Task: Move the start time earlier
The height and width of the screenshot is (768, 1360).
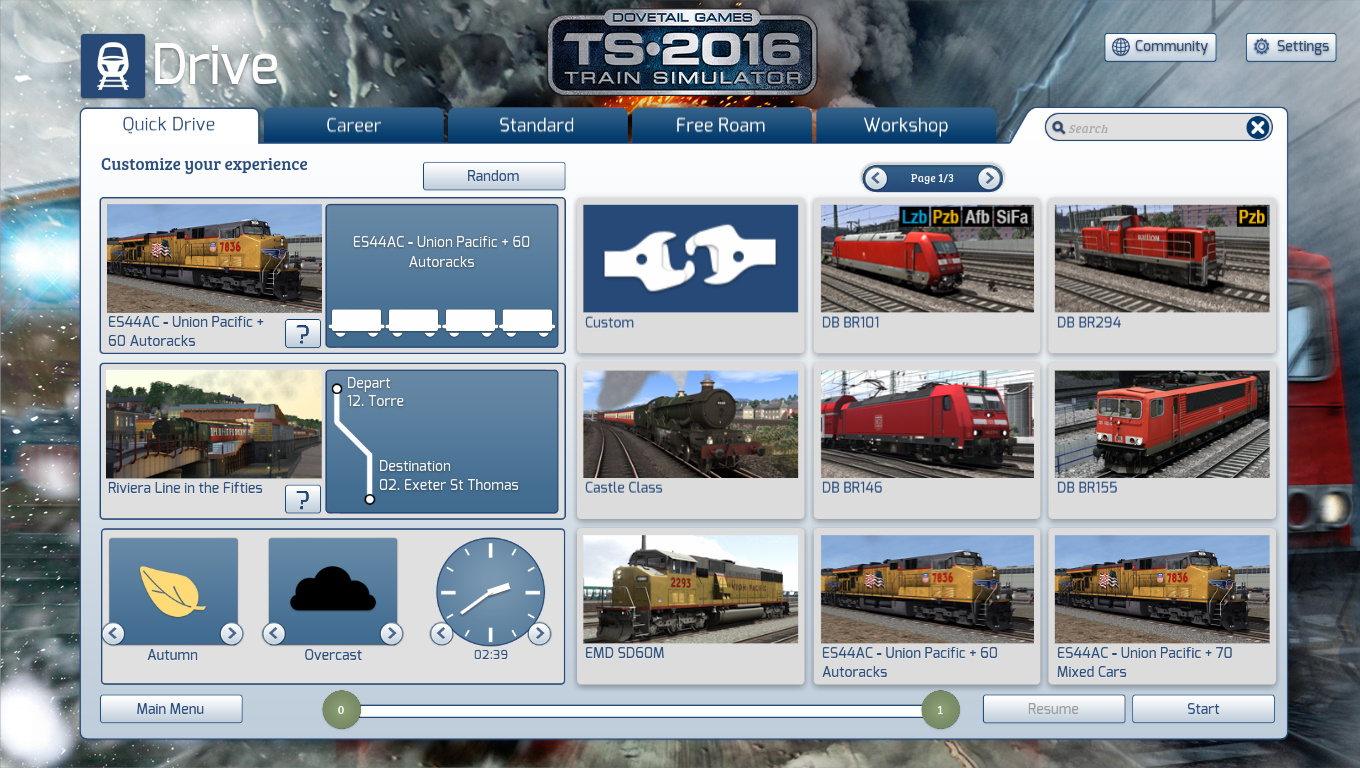Action: [x=441, y=633]
